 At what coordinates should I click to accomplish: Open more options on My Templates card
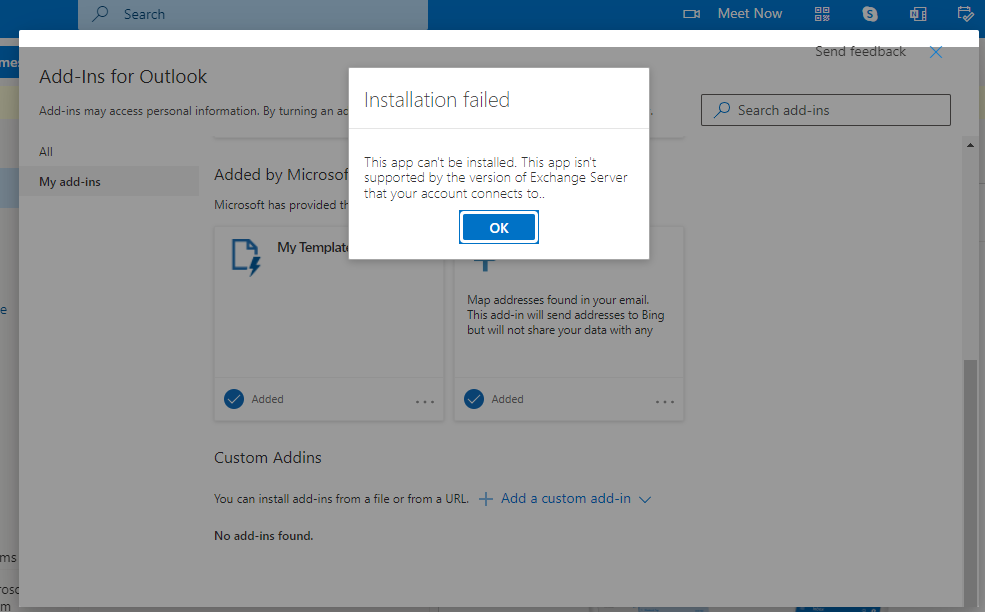pos(425,400)
